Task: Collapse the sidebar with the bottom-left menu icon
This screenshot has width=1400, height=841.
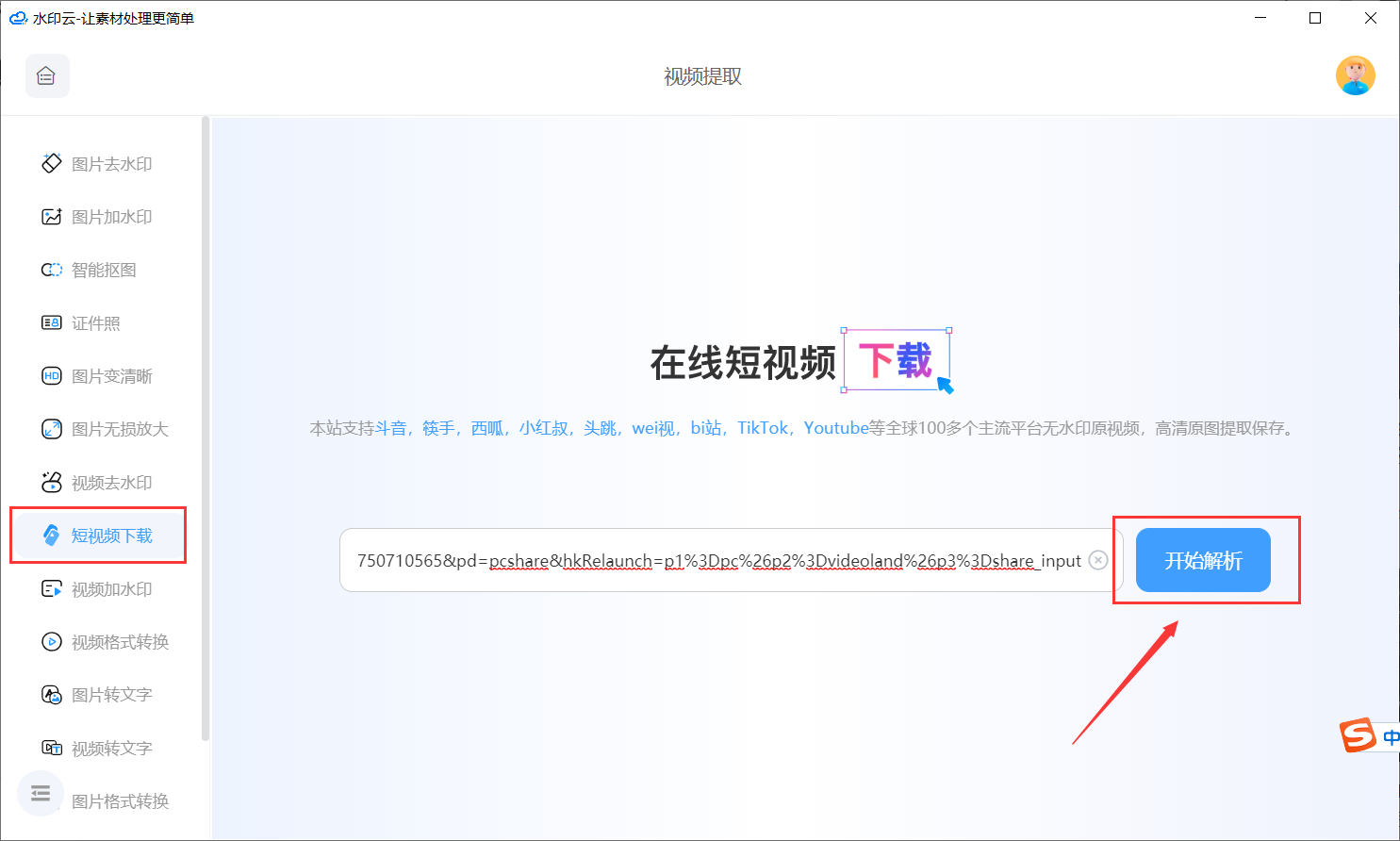Action: [x=40, y=793]
